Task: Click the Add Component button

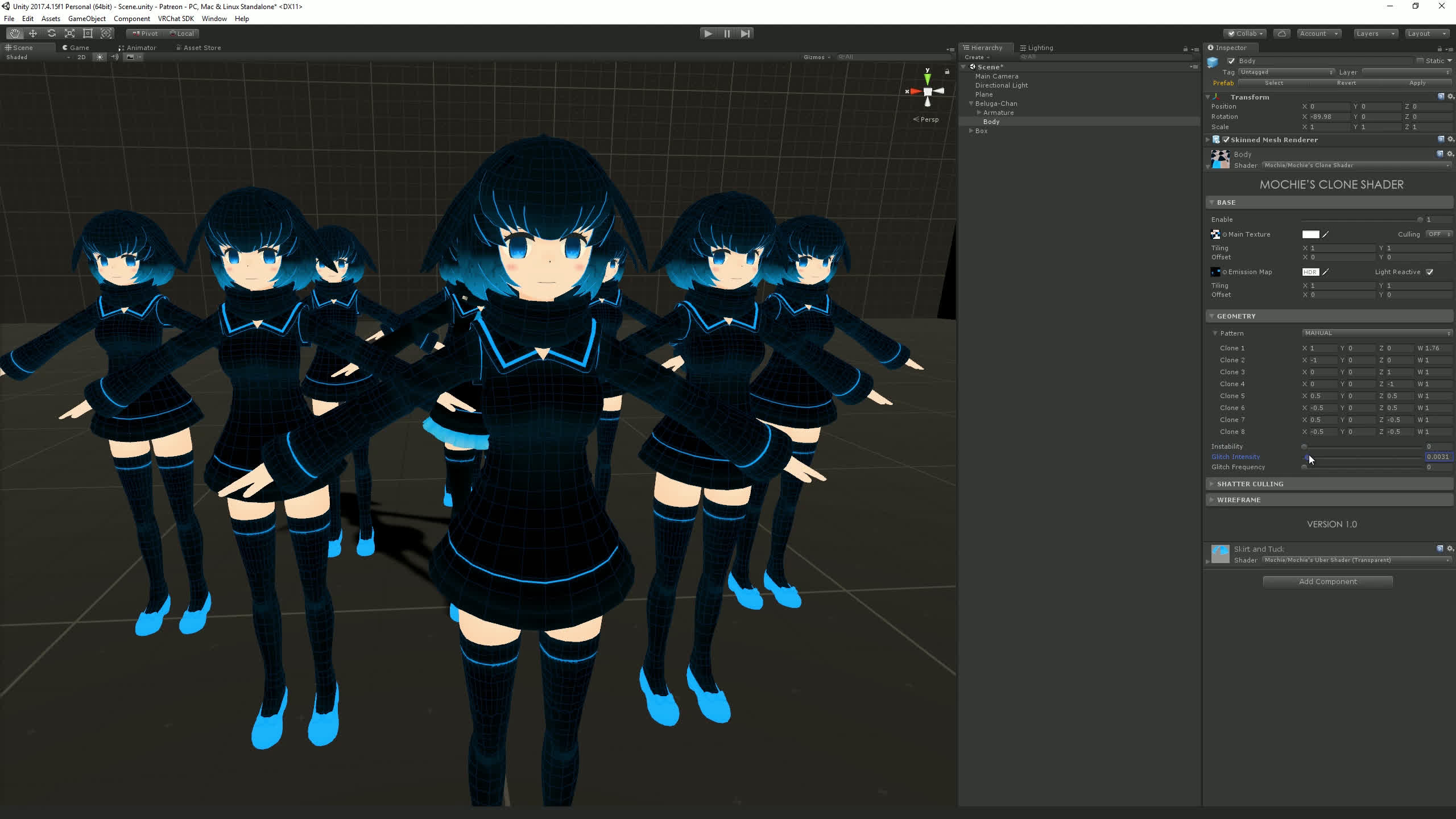Action: click(x=1327, y=581)
